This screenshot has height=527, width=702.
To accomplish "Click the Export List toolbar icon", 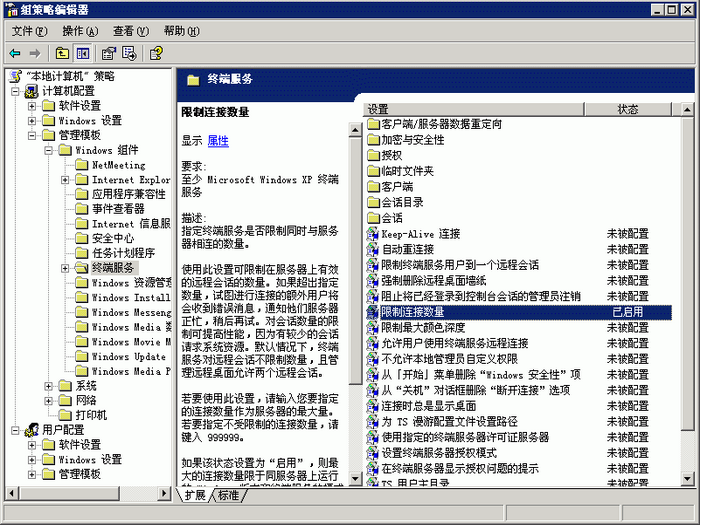I will point(130,53).
